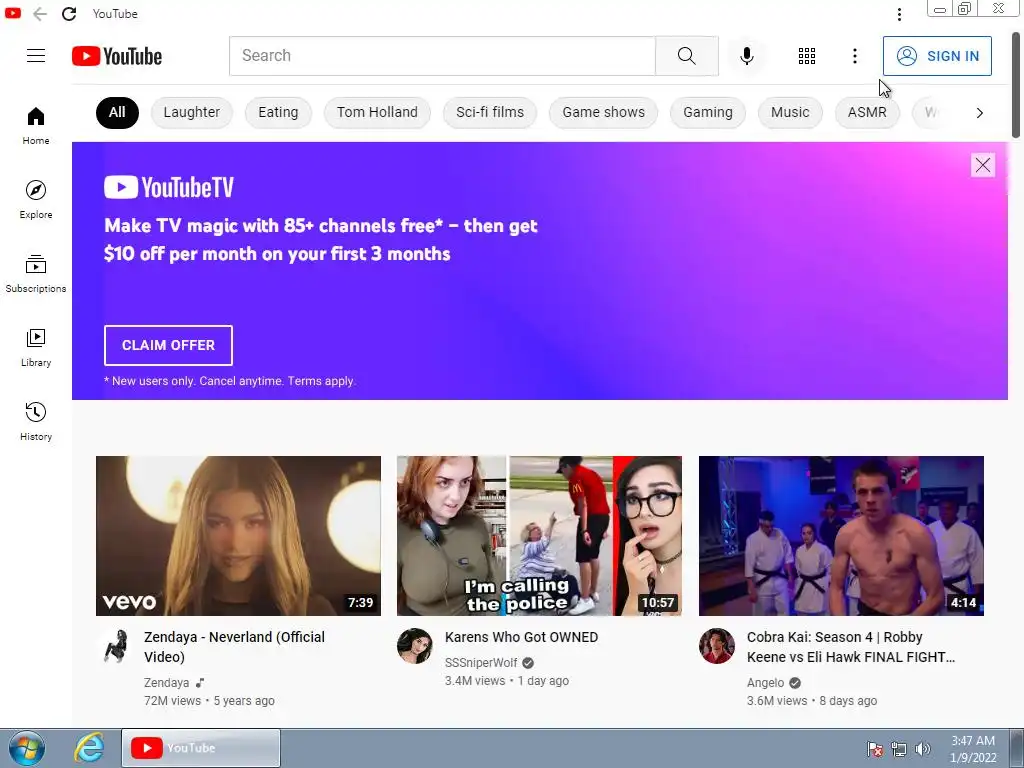
Task: Select the Laughter filter chip
Action: [191, 112]
